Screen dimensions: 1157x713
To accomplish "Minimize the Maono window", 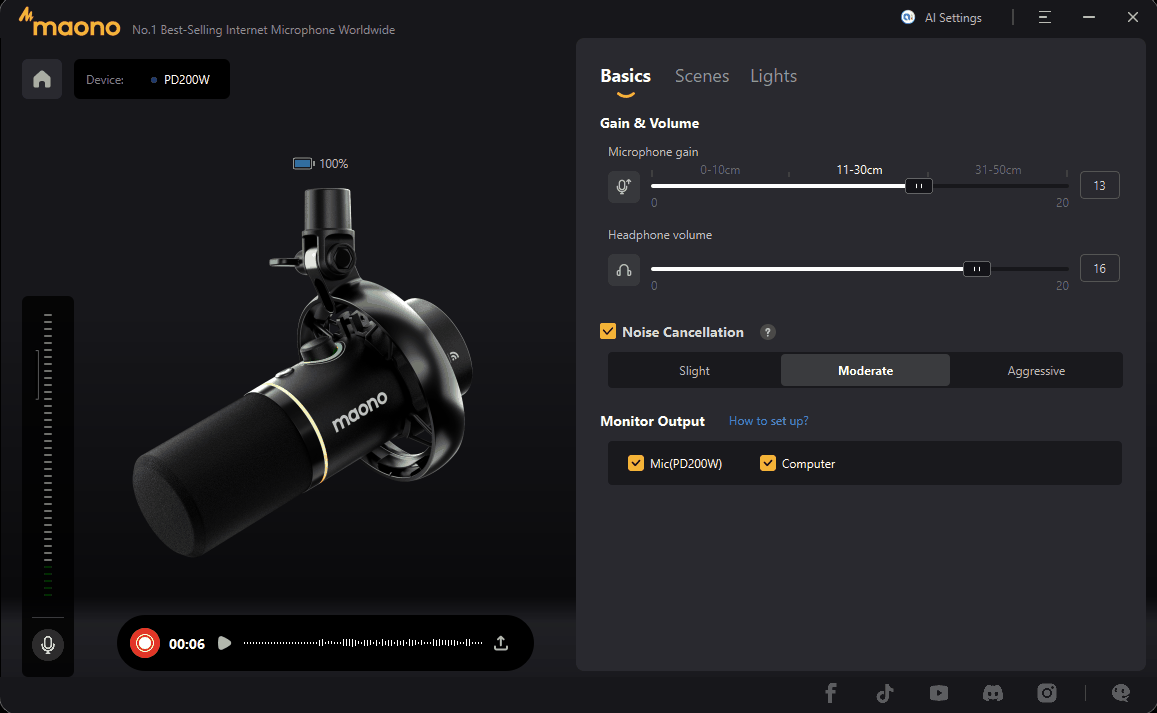I will [1089, 17].
